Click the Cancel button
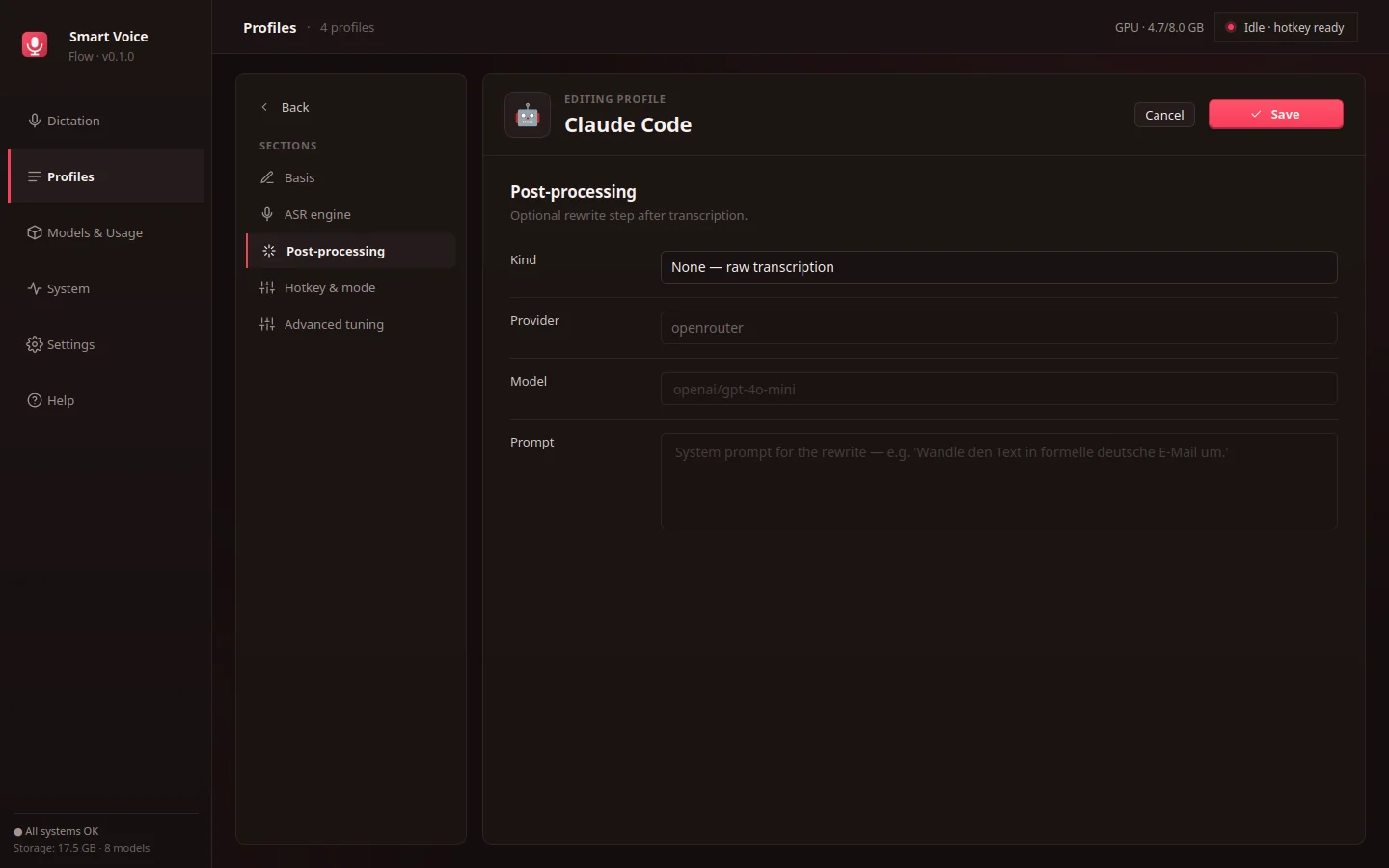 (1164, 115)
